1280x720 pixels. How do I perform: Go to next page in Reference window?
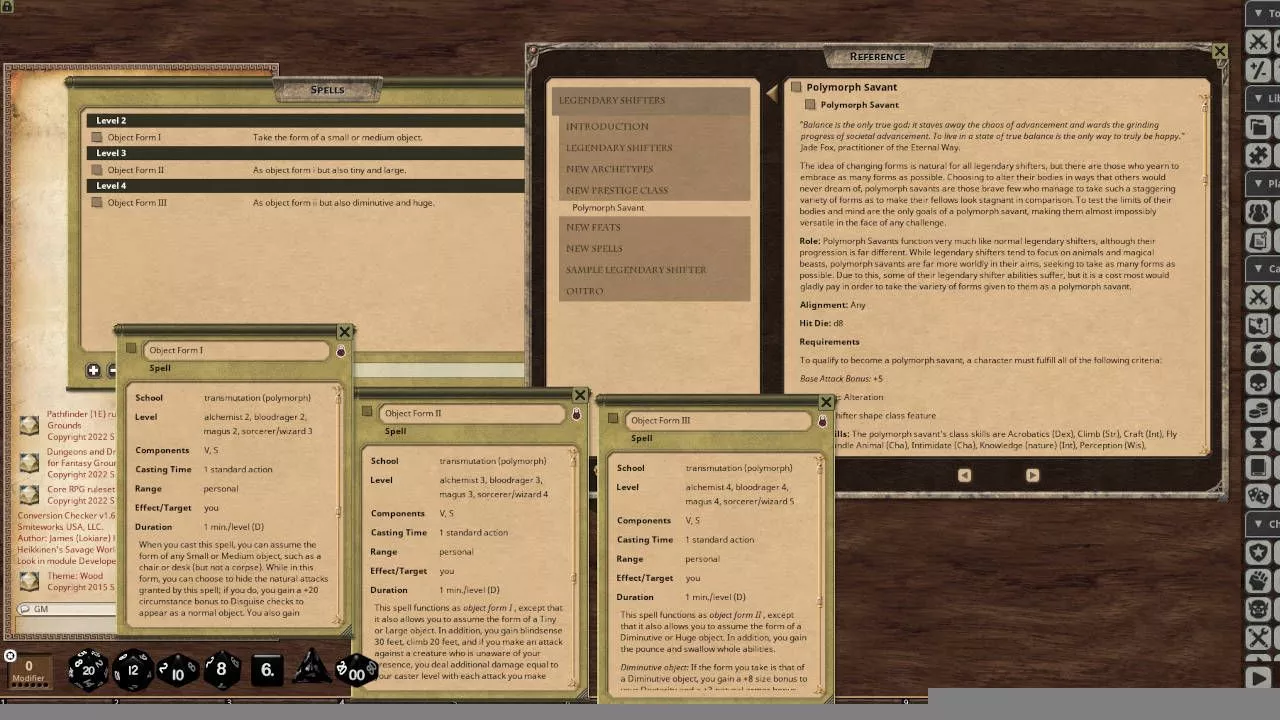pos(1032,475)
